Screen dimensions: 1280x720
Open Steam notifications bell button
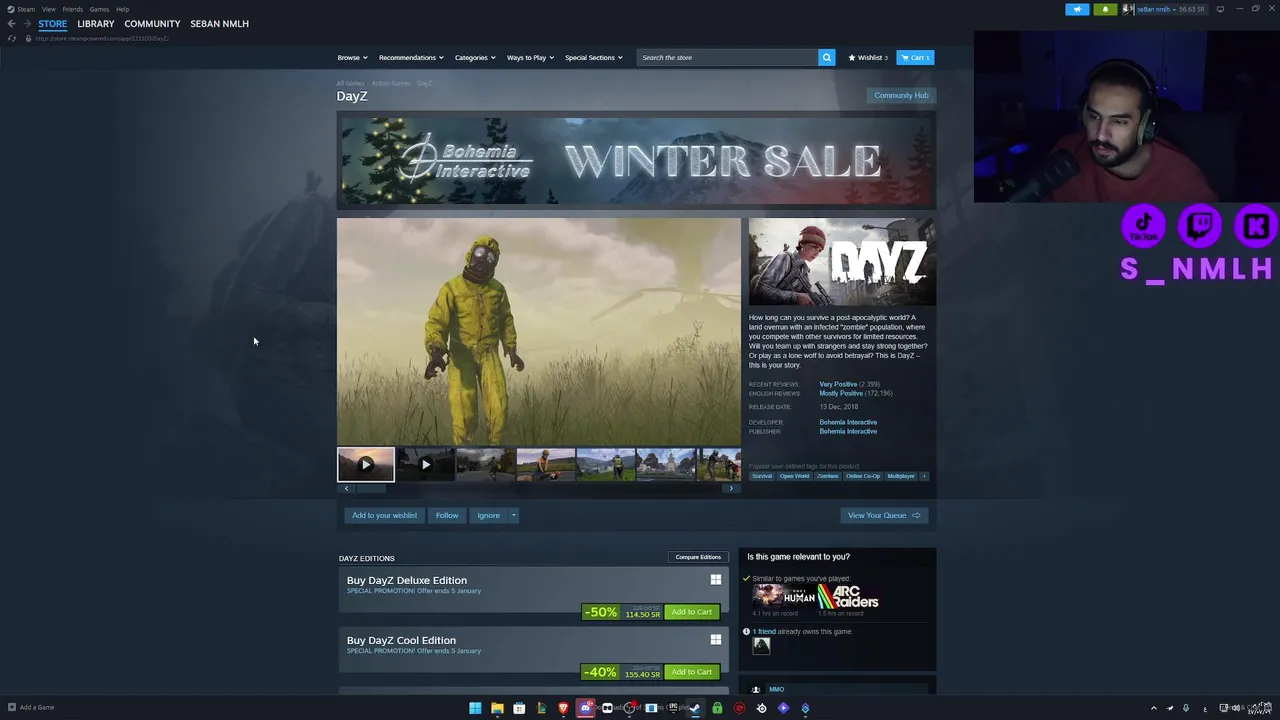pyautogui.click(x=1105, y=9)
